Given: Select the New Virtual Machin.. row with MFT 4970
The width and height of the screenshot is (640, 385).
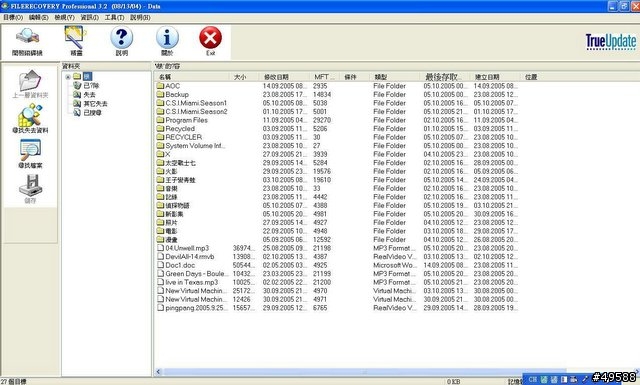Looking at the screenshot, I should click(337, 291).
